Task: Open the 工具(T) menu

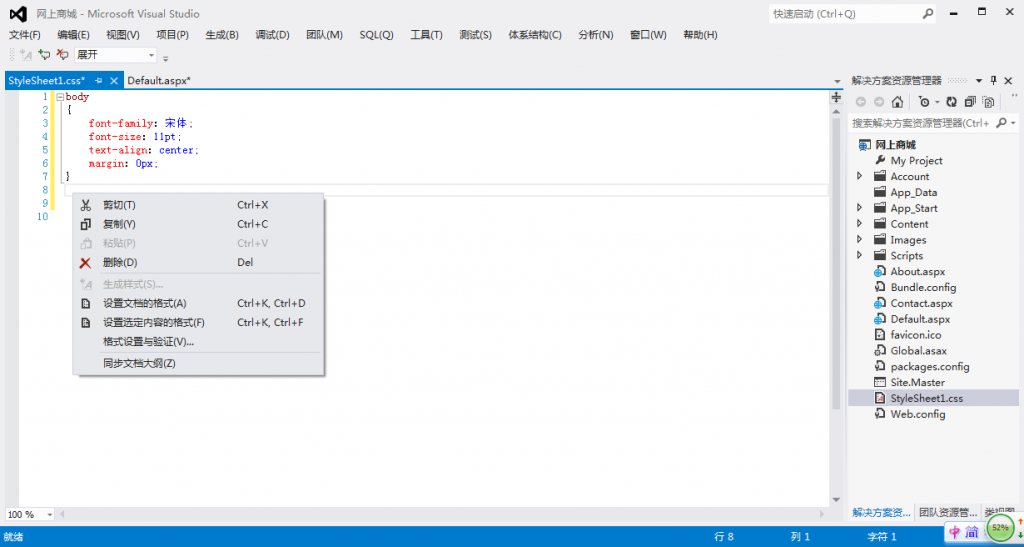Action: [426, 35]
